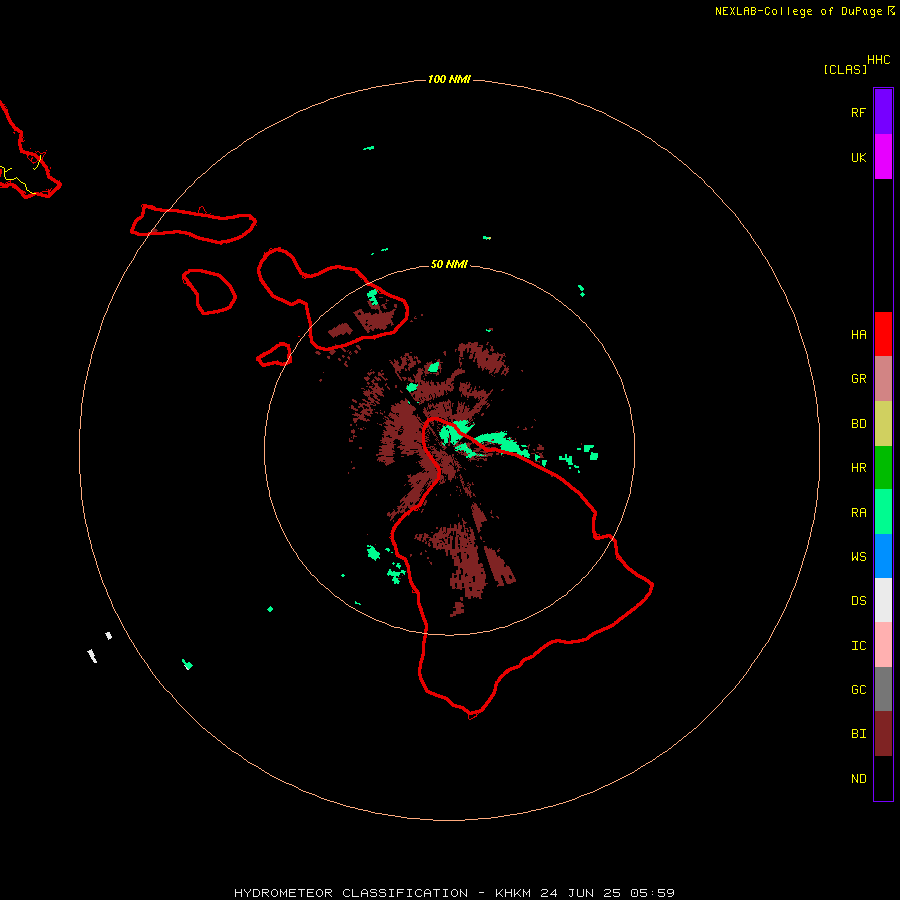The height and width of the screenshot is (900, 900).
Task: Pick the RA light green legend swatch
Action: click(883, 512)
